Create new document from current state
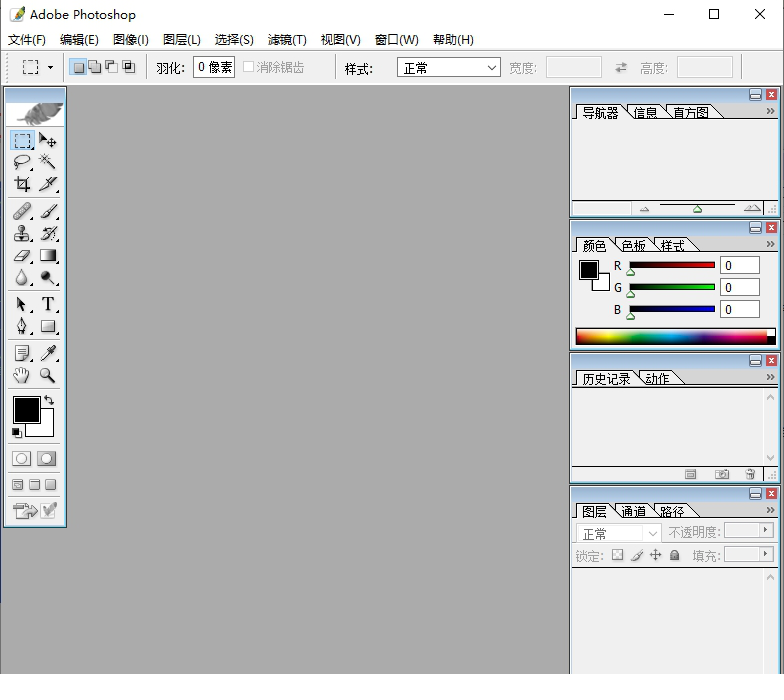The height and width of the screenshot is (700, 784). pos(690,474)
